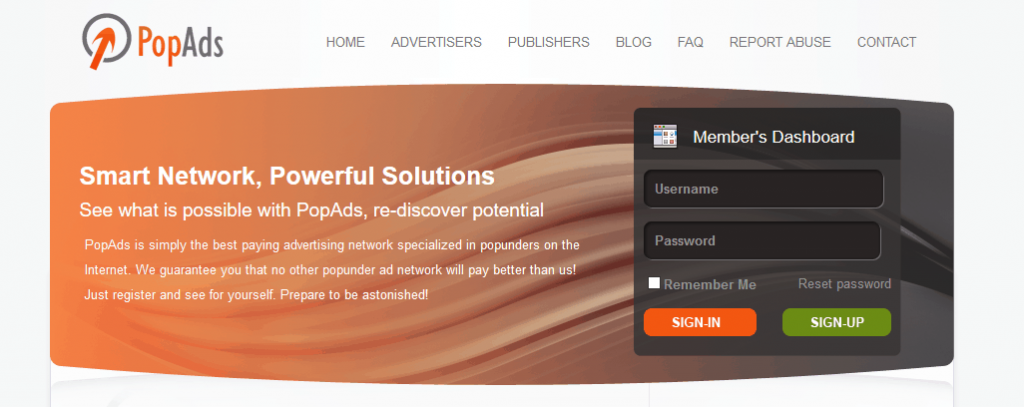Click the Smart Network, Powerful Solutions headline
This screenshot has width=1024, height=407.
287,176
